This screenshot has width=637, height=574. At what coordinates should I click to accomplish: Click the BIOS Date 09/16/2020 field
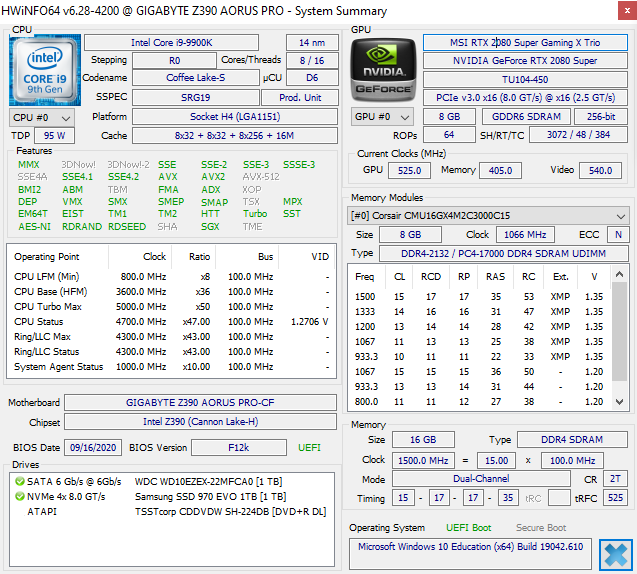tap(93, 448)
